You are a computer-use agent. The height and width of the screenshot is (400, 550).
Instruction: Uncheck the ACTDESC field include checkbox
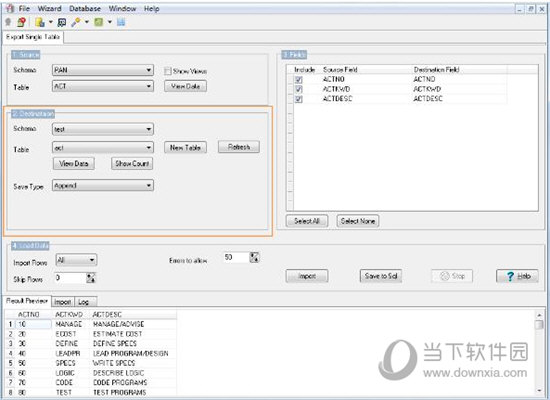tap(299, 99)
